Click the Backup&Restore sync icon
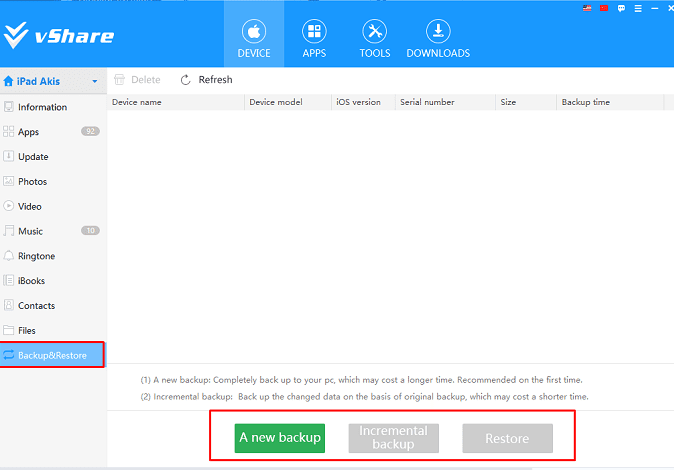Viewport: 674px width, 470px height. (x=8, y=355)
